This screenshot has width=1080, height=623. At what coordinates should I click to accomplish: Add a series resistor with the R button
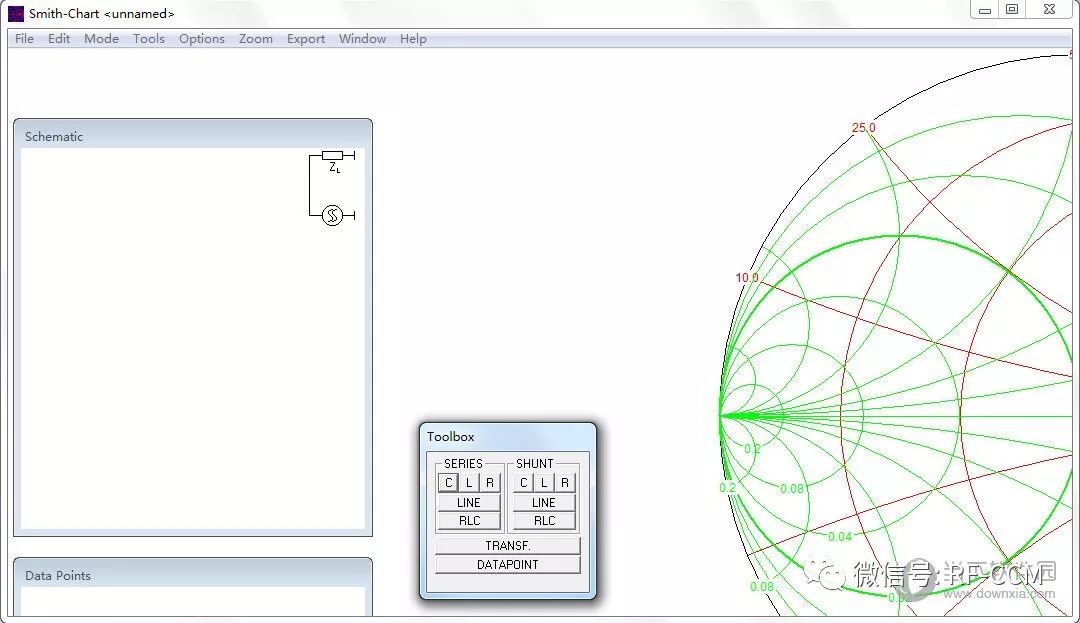tap(490, 483)
